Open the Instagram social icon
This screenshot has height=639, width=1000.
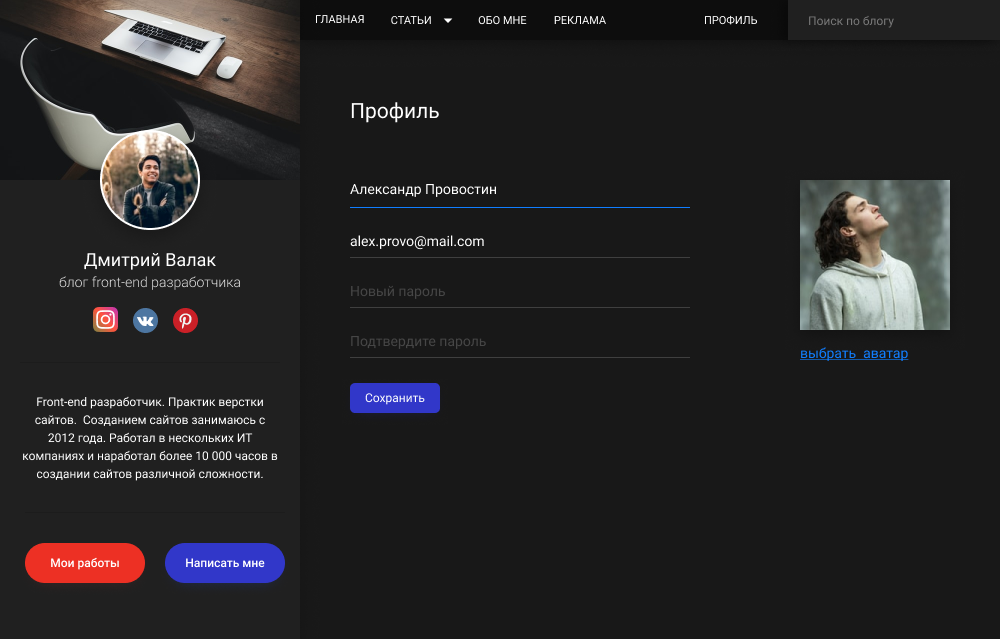[x=105, y=320]
